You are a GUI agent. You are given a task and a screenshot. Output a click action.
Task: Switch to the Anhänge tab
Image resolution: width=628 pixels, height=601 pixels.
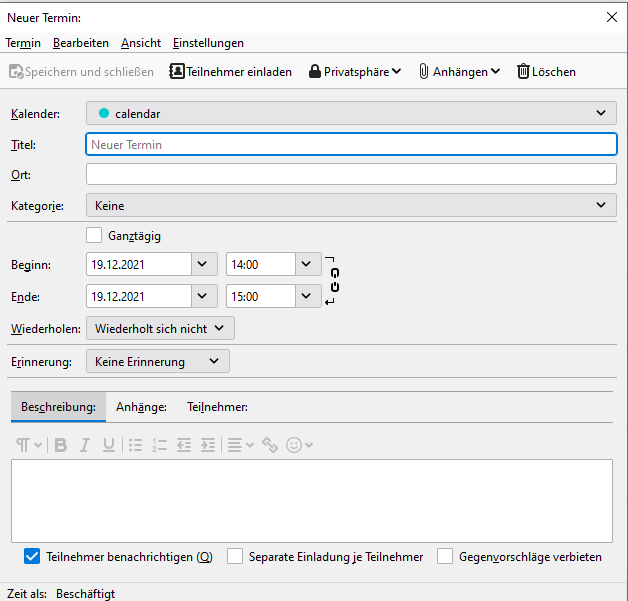141,407
